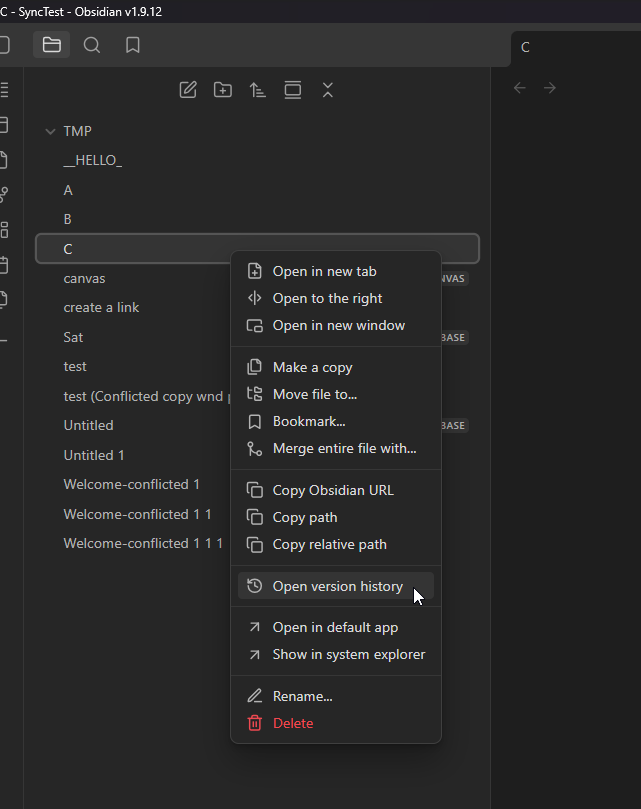Open the sort order options
This screenshot has width=641, height=809.
point(258,90)
